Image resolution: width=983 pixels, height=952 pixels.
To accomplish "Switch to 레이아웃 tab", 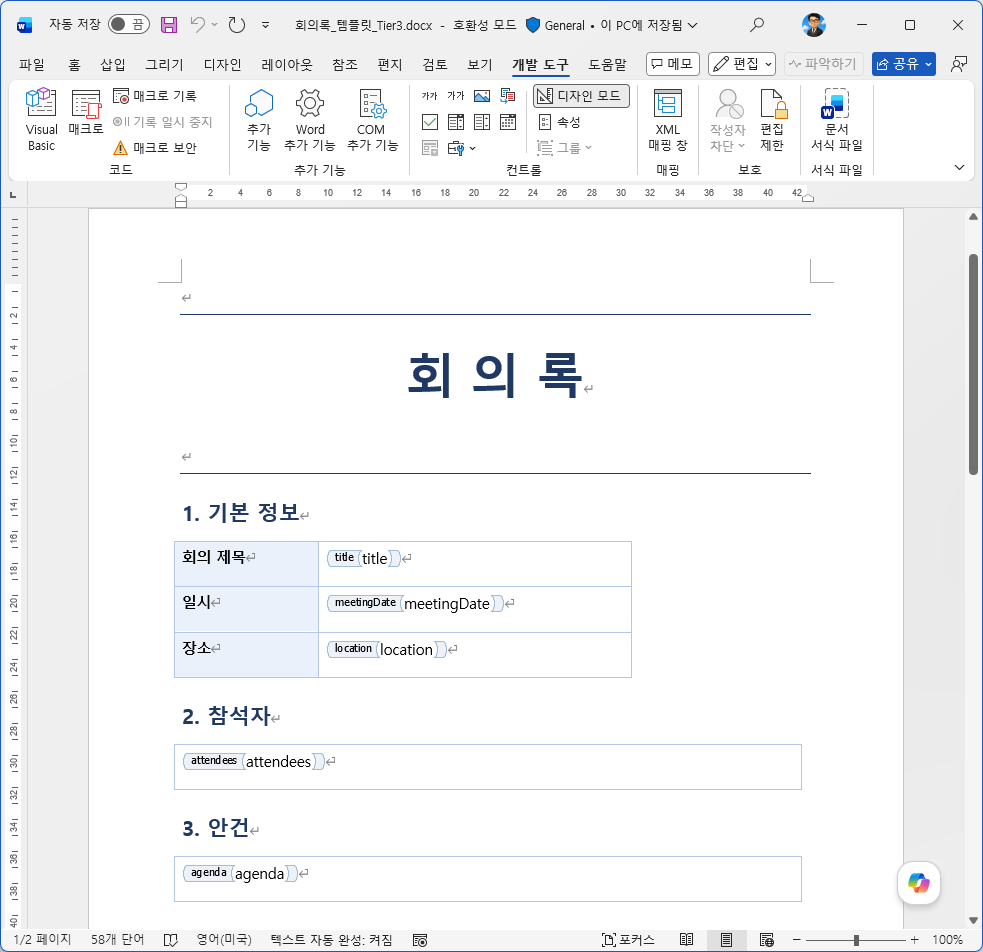I will pos(286,64).
